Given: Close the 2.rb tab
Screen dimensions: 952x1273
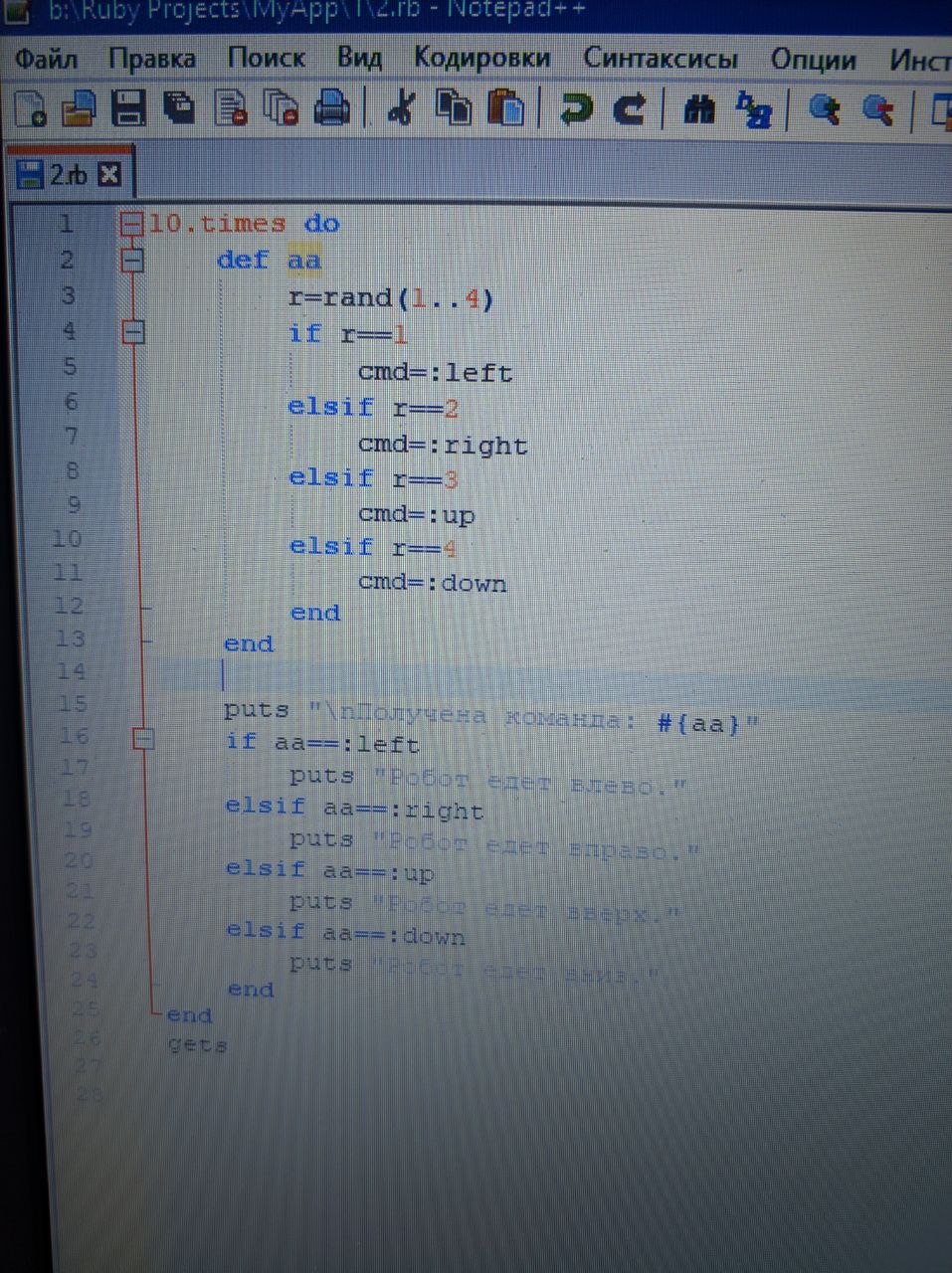Looking at the screenshot, I should [x=109, y=175].
